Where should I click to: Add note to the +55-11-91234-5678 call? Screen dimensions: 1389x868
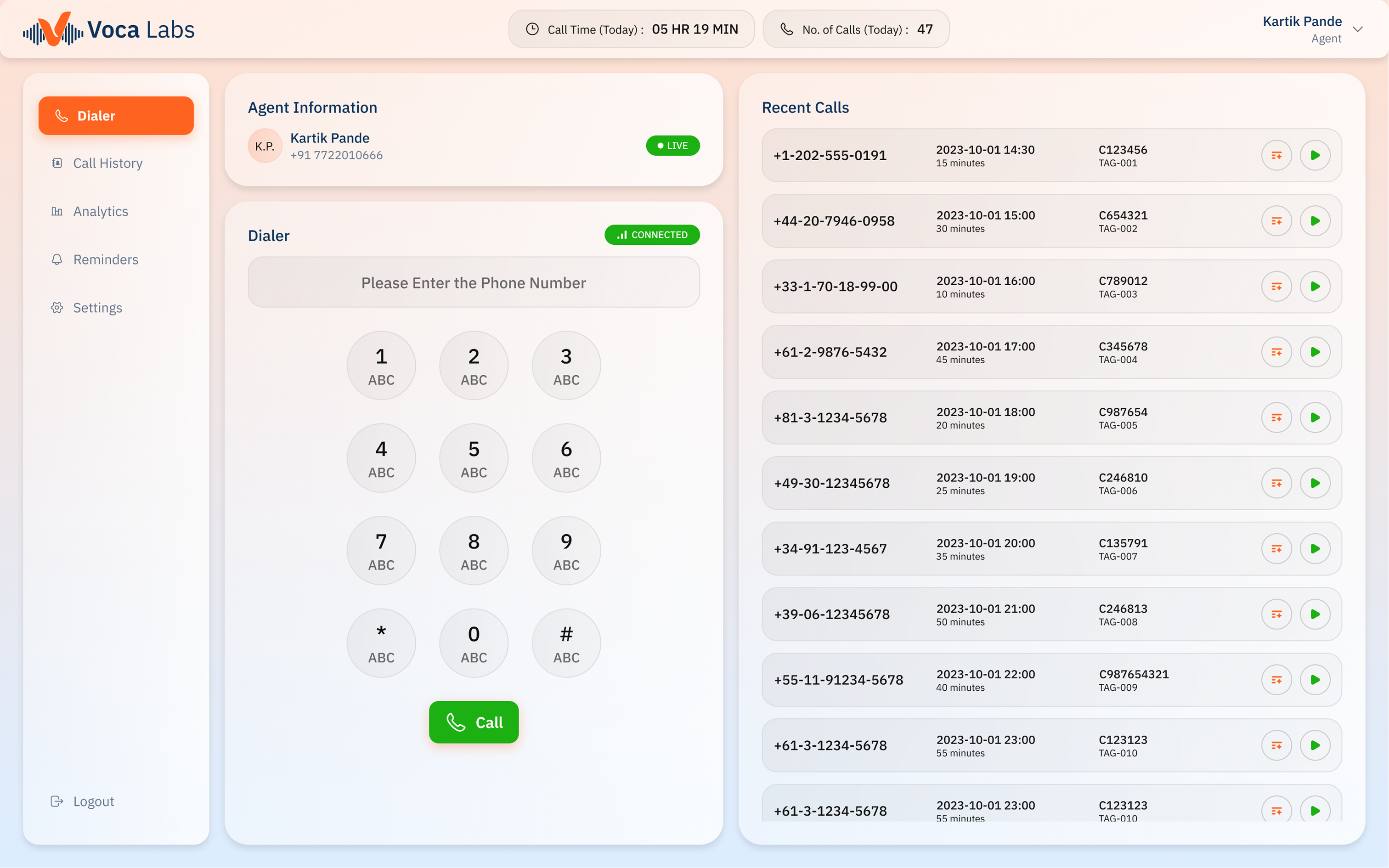[1276, 680]
